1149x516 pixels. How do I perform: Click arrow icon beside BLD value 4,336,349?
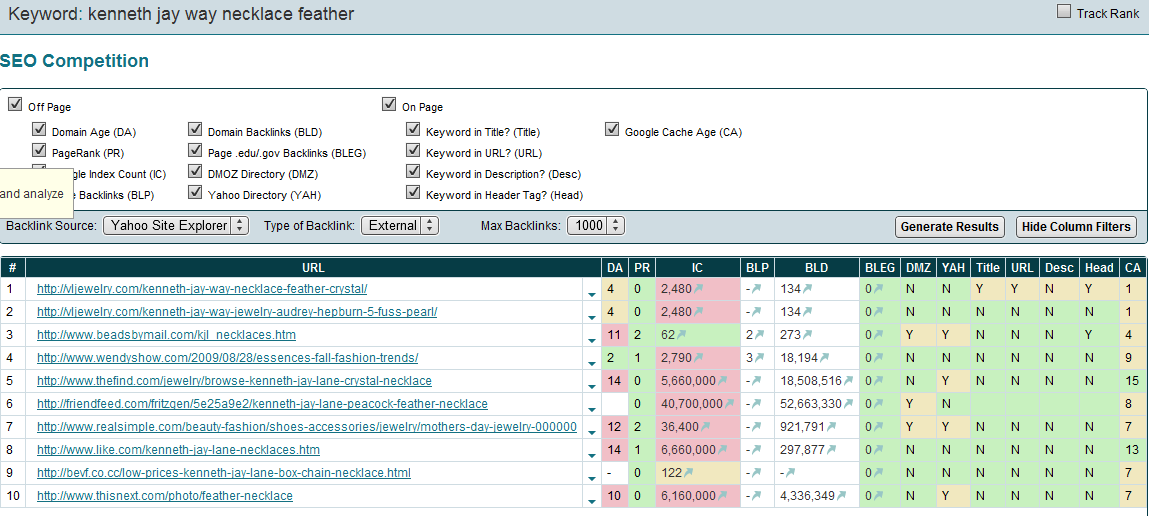(x=840, y=496)
